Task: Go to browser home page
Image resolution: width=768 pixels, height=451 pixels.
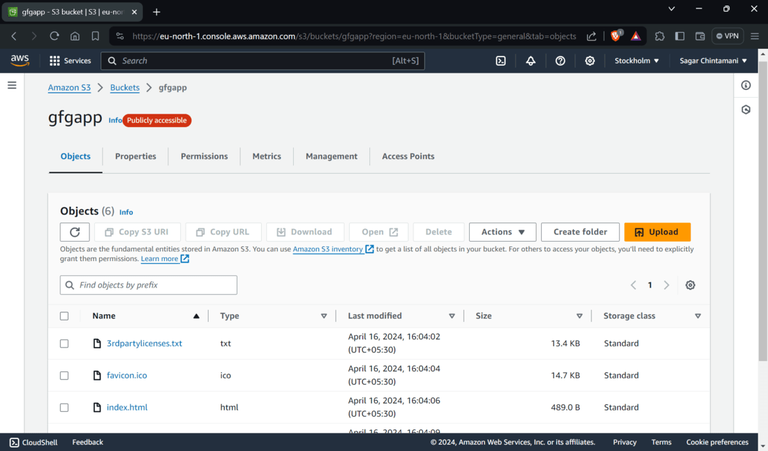Action: [75, 36]
